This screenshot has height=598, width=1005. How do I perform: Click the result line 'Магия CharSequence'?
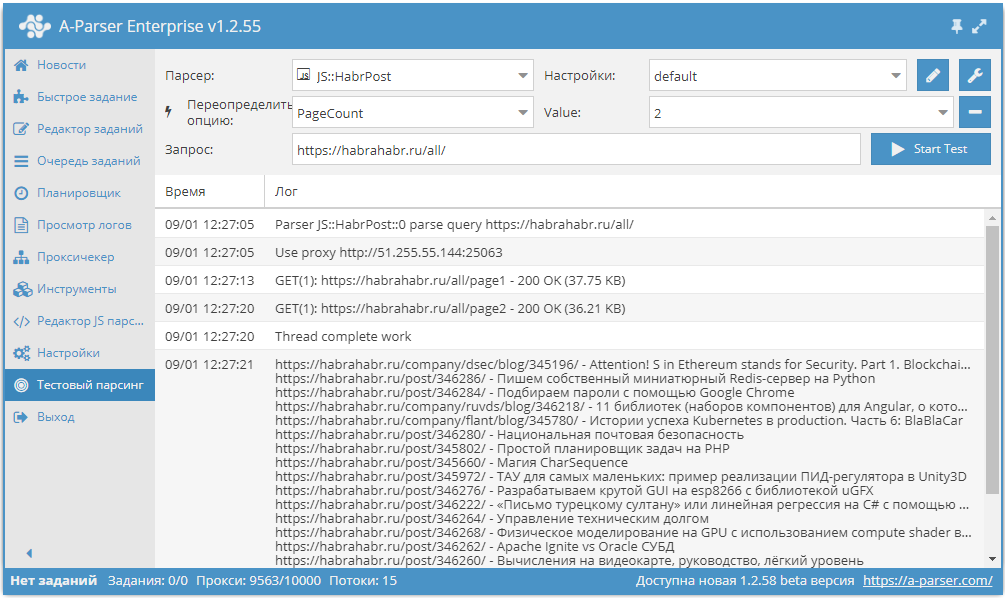click(x=451, y=463)
